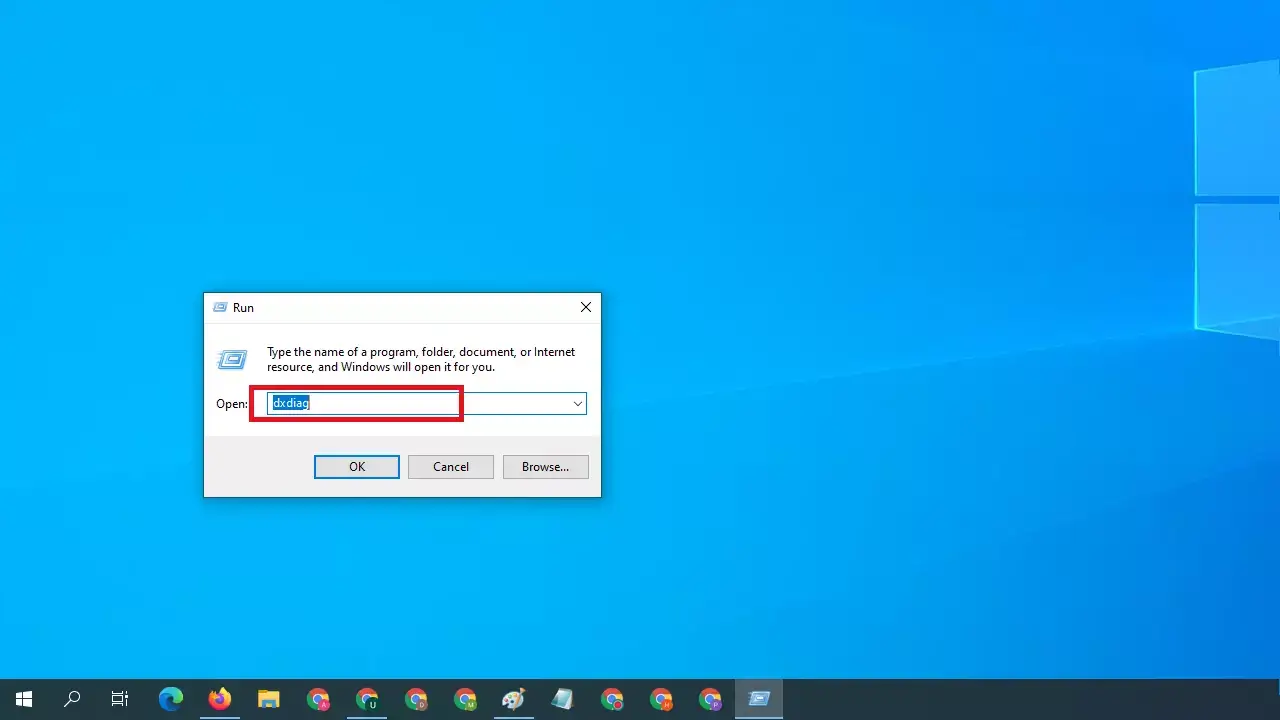Click OK in the Run dialog
Image resolution: width=1280 pixels, height=720 pixels.
click(x=357, y=467)
